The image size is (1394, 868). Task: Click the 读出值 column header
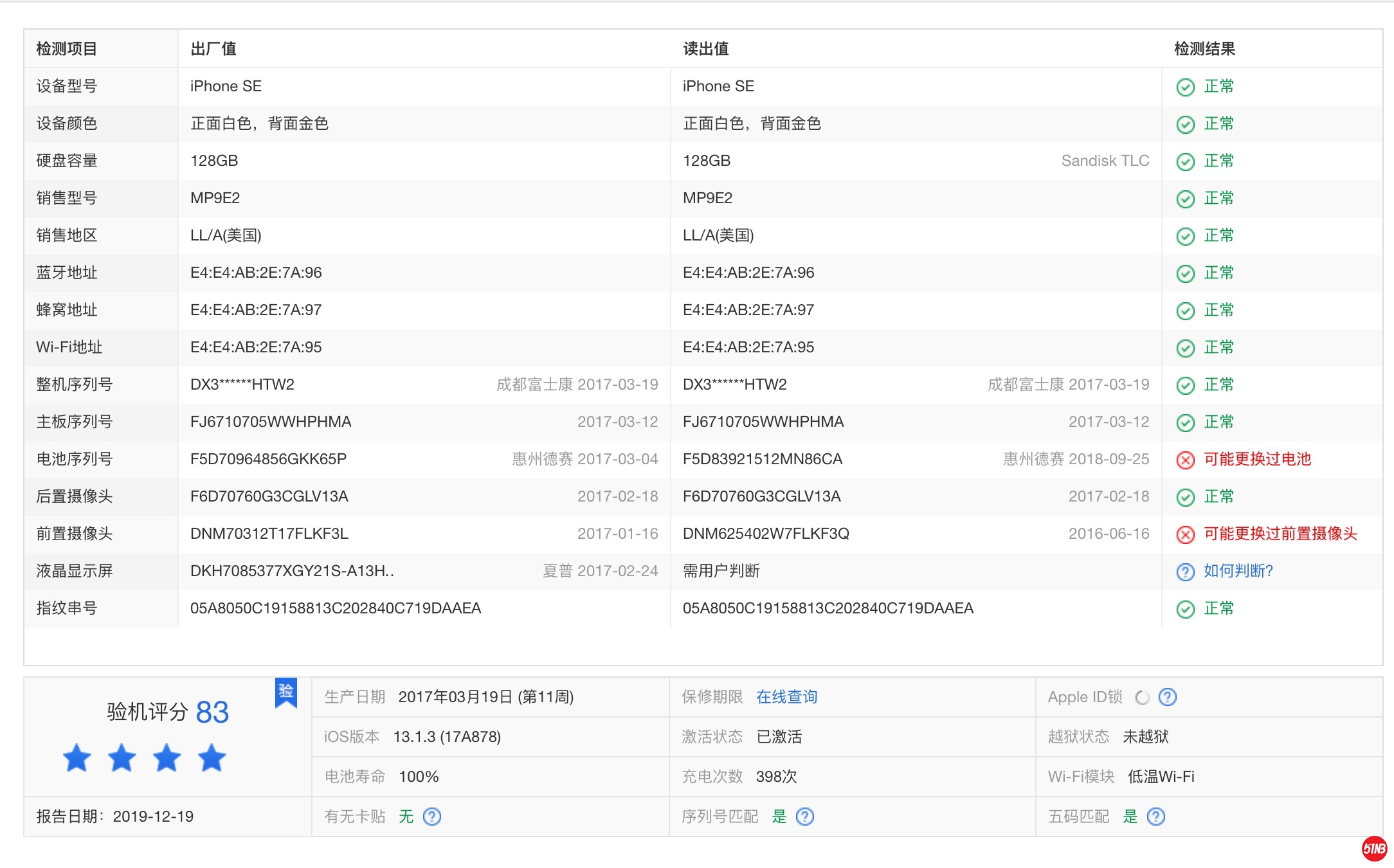(x=705, y=49)
